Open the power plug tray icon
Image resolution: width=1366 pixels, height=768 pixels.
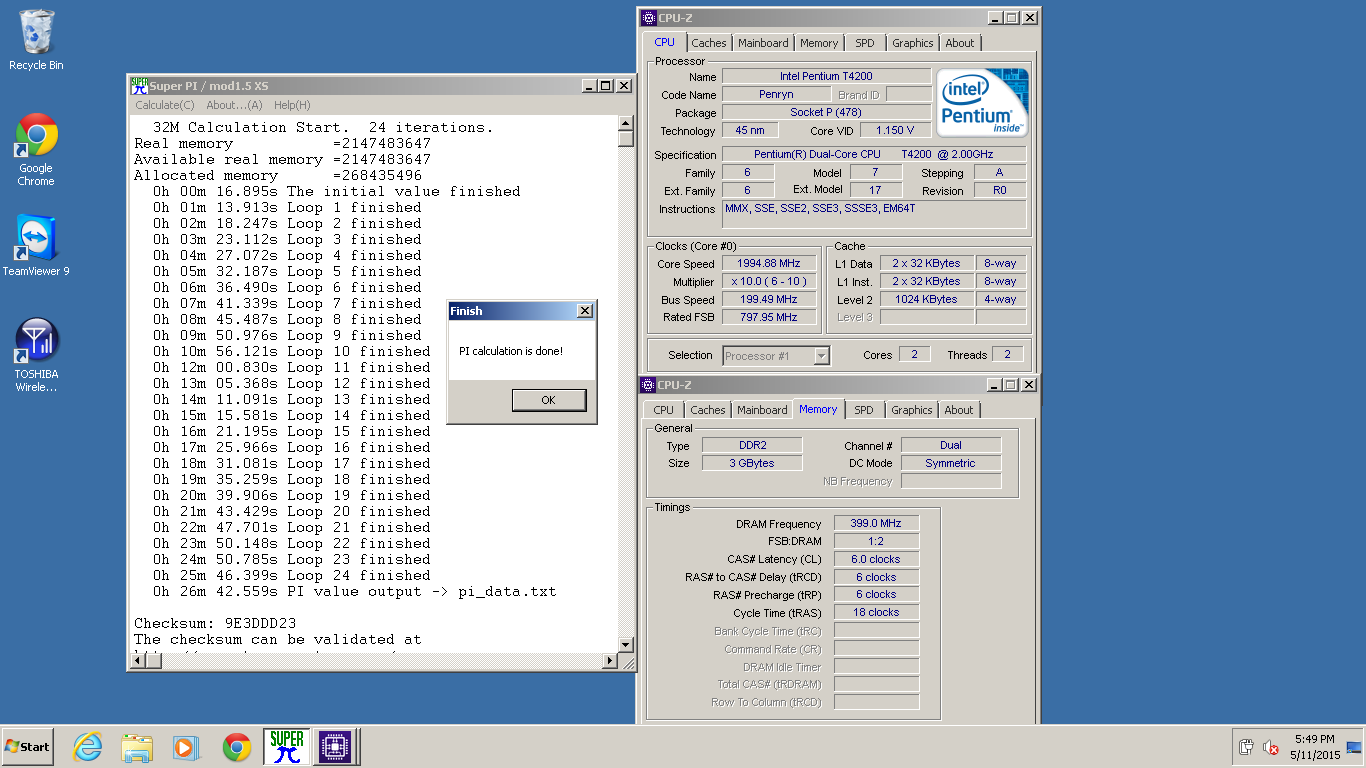[1246, 747]
